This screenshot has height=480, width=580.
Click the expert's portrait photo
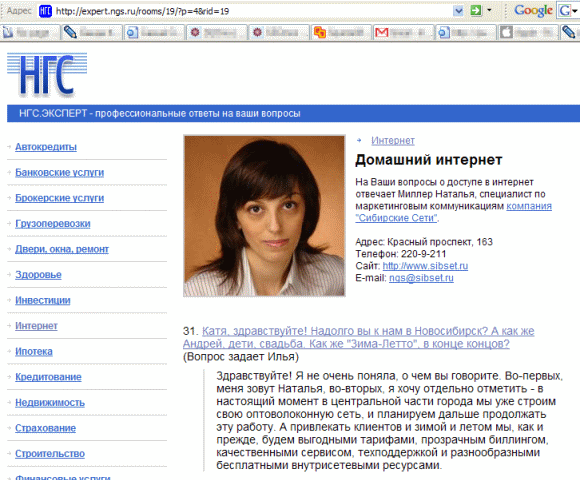(264, 216)
